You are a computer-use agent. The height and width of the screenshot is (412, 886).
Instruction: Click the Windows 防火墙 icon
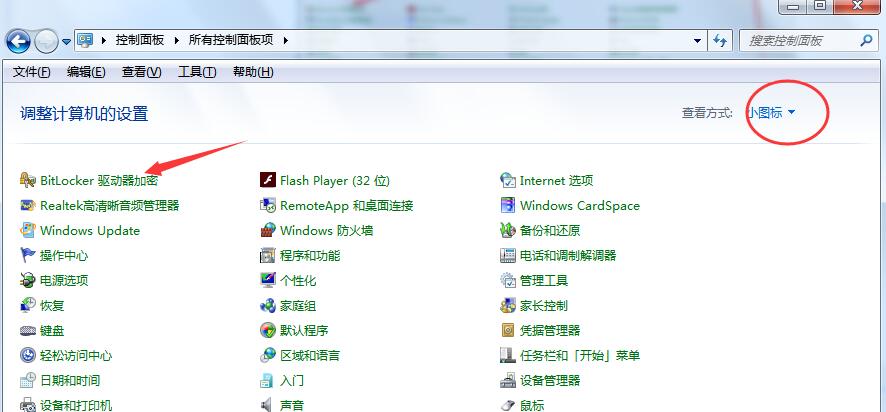(268, 231)
